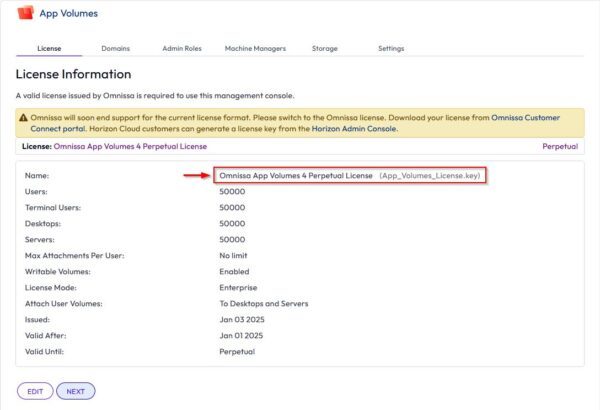Click the 'Perpetual' label on license header
The image size is (600, 410).
(x=560, y=146)
